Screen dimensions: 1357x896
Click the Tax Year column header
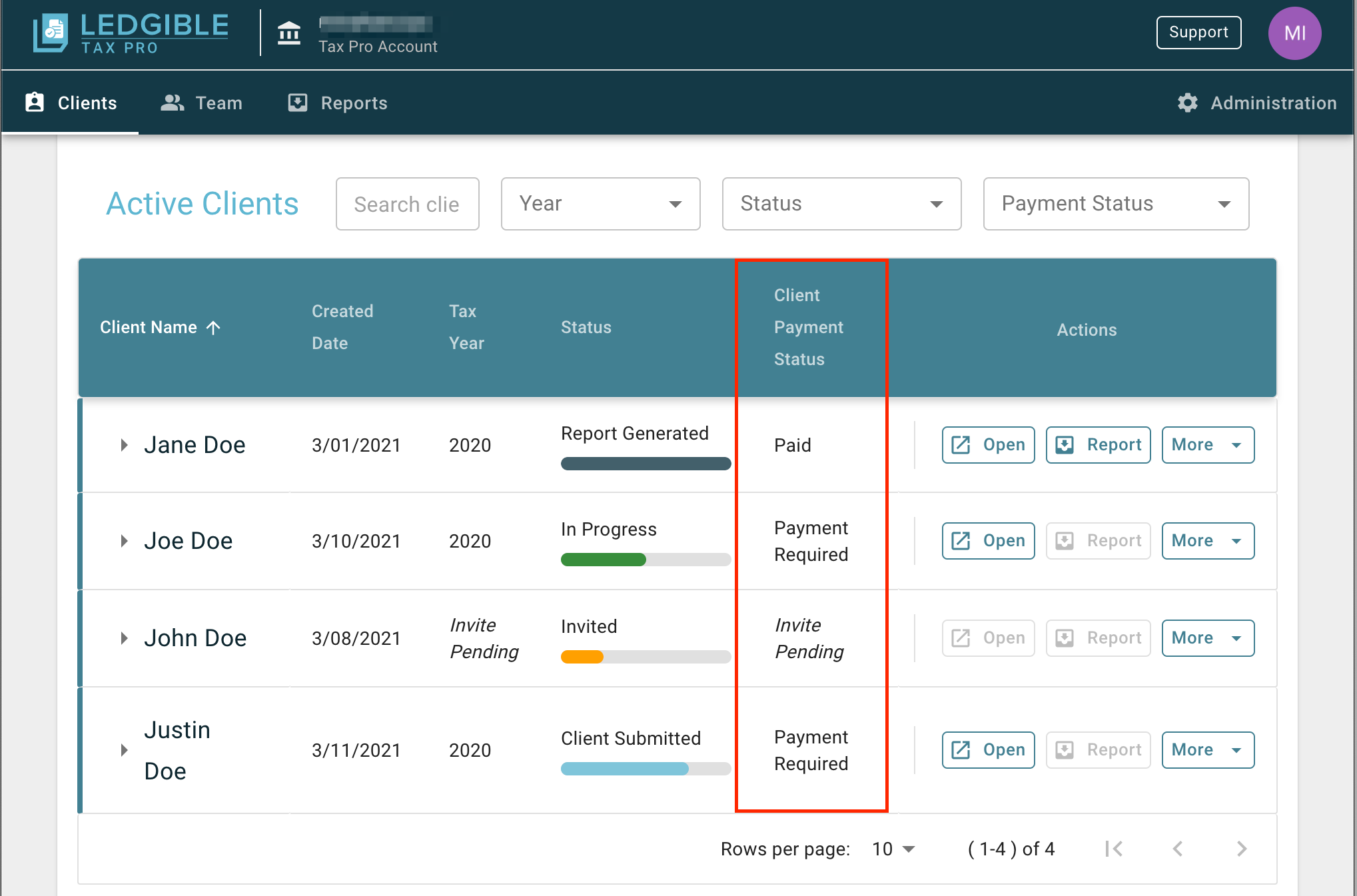[x=466, y=327]
